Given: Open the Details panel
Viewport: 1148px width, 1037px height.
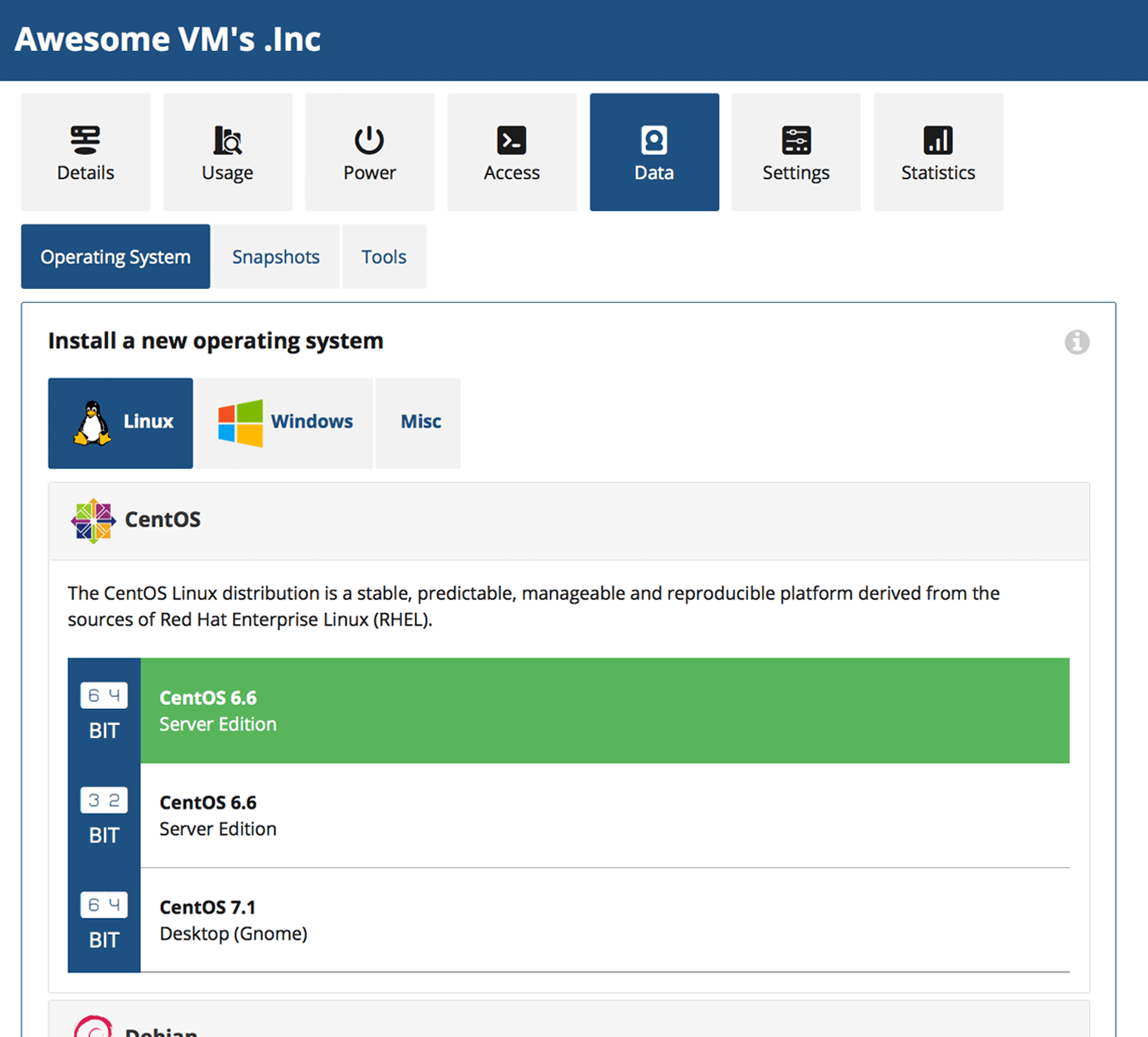Looking at the screenshot, I should click(x=85, y=153).
